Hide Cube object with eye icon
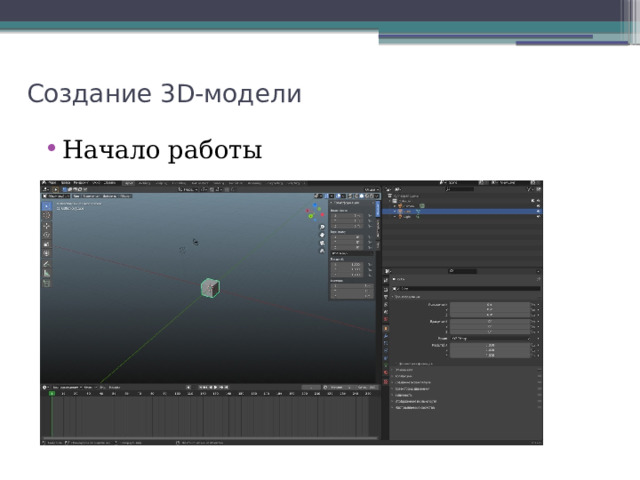The image size is (640, 480). pos(539,211)
